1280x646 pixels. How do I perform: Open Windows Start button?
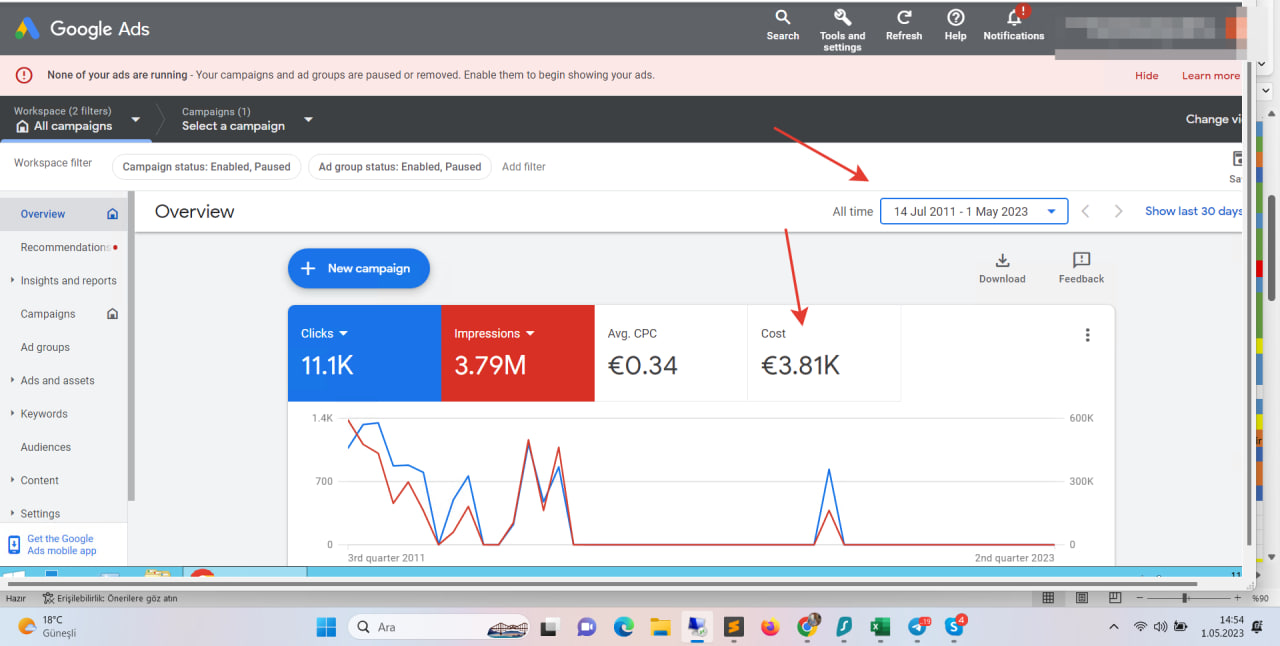(x=326, y=627)
